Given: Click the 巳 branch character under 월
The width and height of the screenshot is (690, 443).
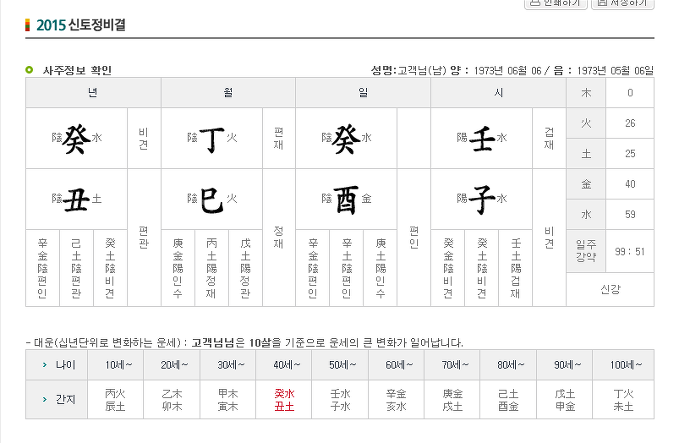Looking at the screenshot, I should [212, 199].
